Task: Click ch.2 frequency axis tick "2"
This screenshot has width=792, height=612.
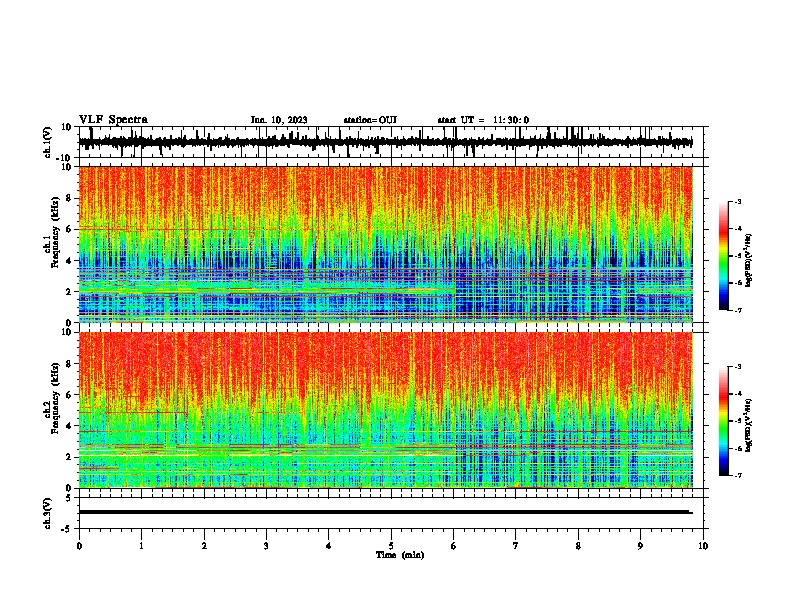Action: click(x=69, y=457)
